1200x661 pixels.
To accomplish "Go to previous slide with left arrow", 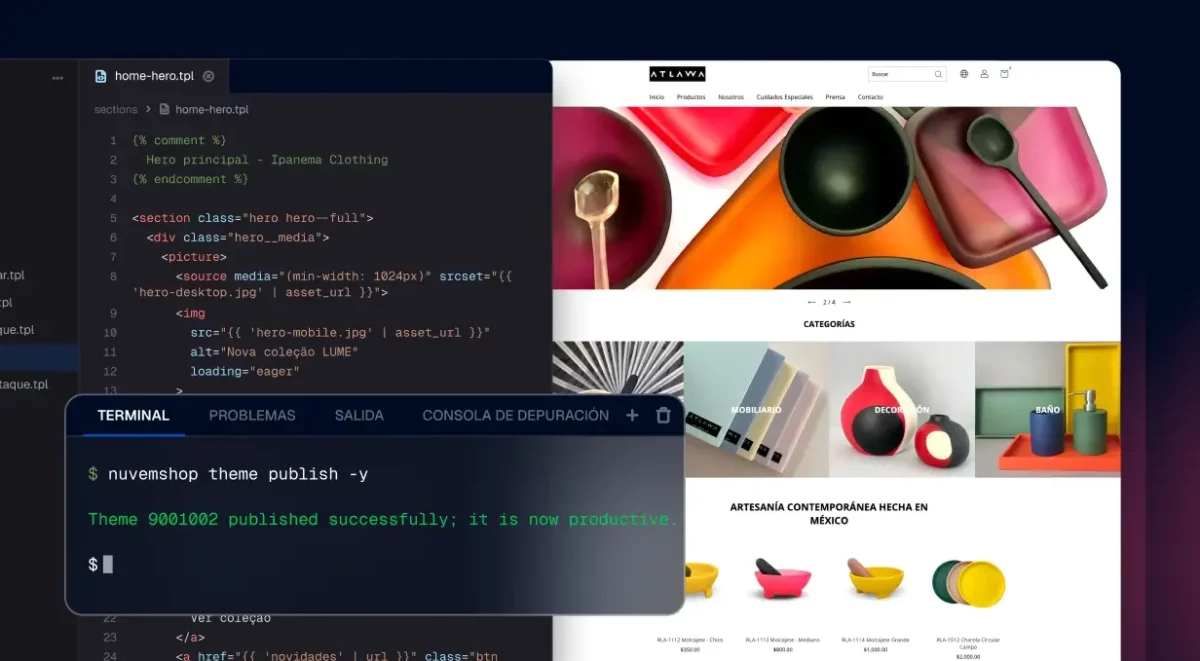I will point(811,302).
